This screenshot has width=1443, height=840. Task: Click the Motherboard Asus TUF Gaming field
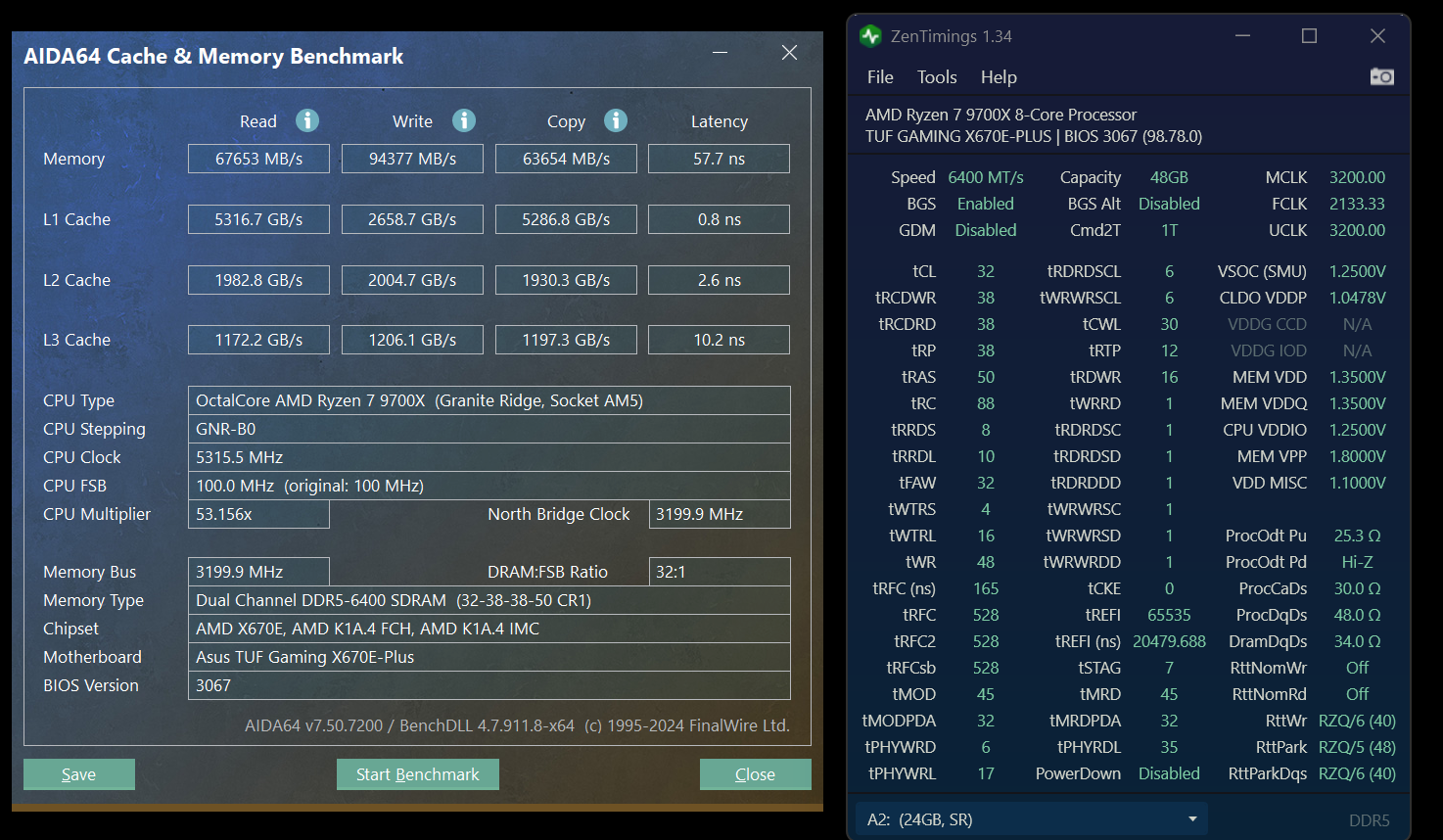pyautogui.click(x=489, y=657)
